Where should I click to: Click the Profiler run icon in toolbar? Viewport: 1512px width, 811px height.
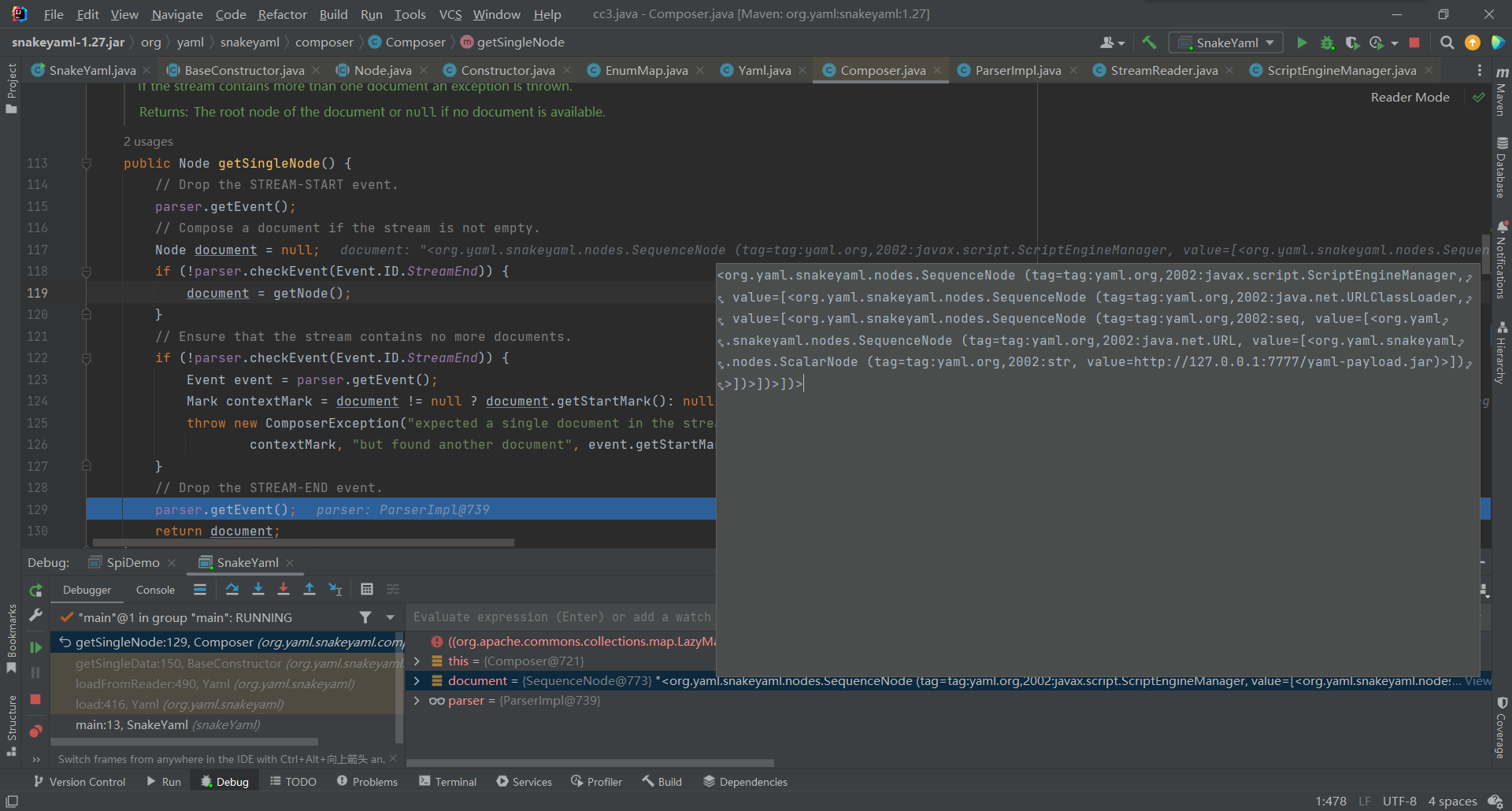pos(1376,43)
